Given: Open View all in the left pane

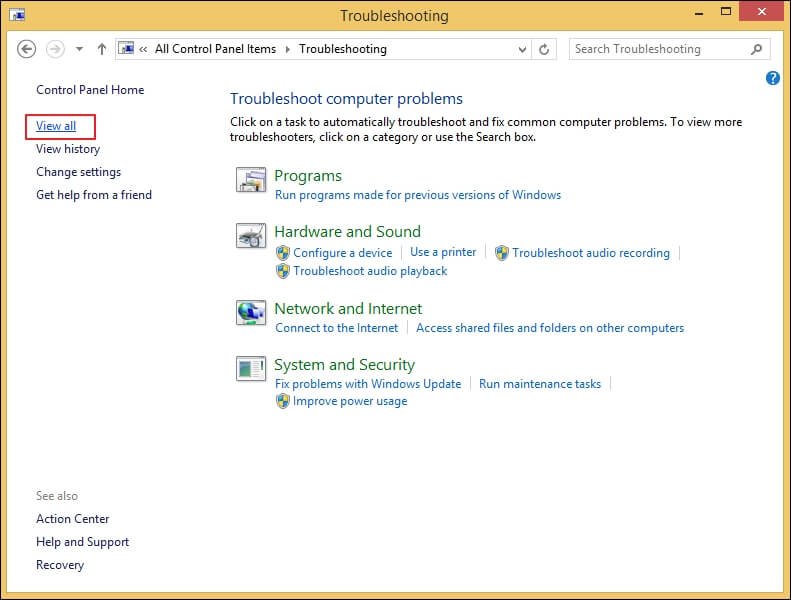Looking at the screenshot, I should click(x=56, y=126).
